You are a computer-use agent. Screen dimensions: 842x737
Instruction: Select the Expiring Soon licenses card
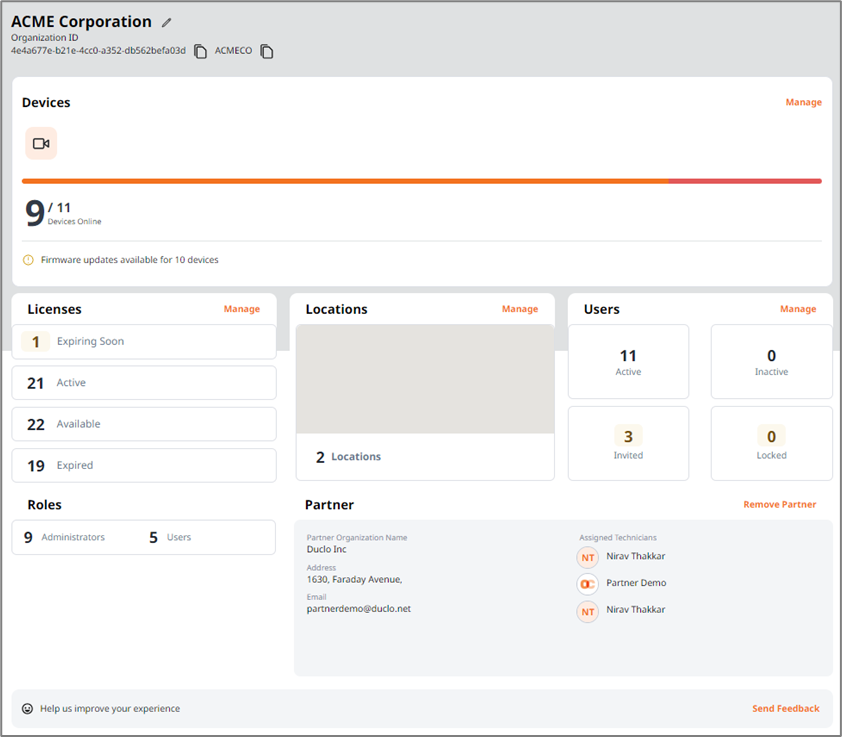[x=144, y=341]
